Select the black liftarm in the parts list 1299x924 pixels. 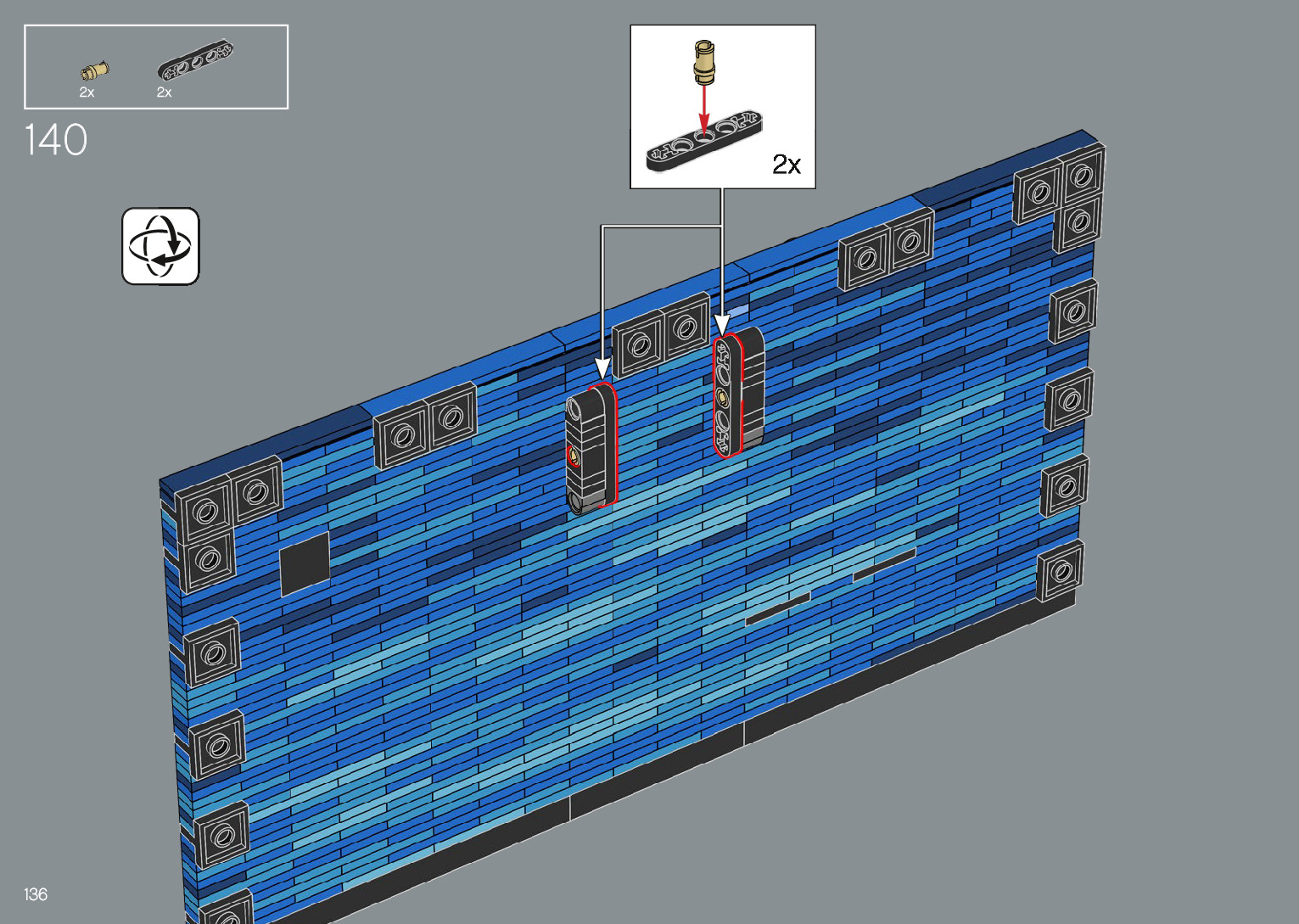(x=195, y=61)
